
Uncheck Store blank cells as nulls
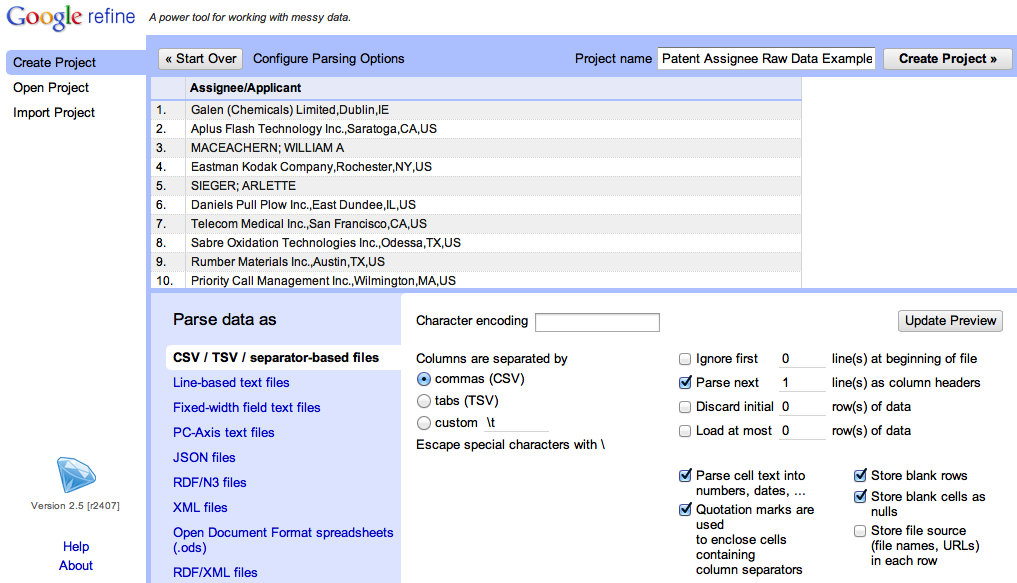pos(860,497)
